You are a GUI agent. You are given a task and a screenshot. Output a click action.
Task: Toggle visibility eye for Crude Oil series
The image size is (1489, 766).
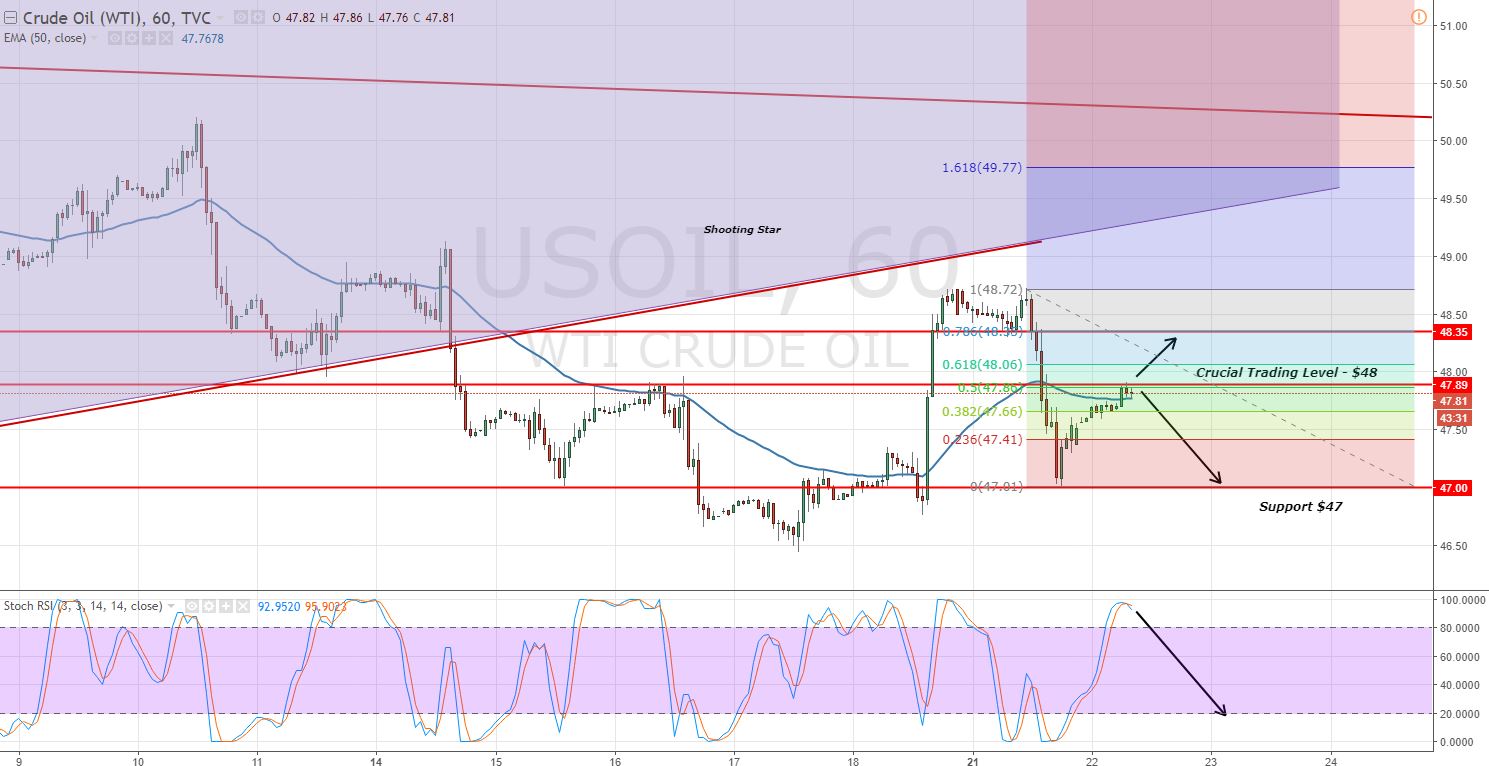[240, 17]
